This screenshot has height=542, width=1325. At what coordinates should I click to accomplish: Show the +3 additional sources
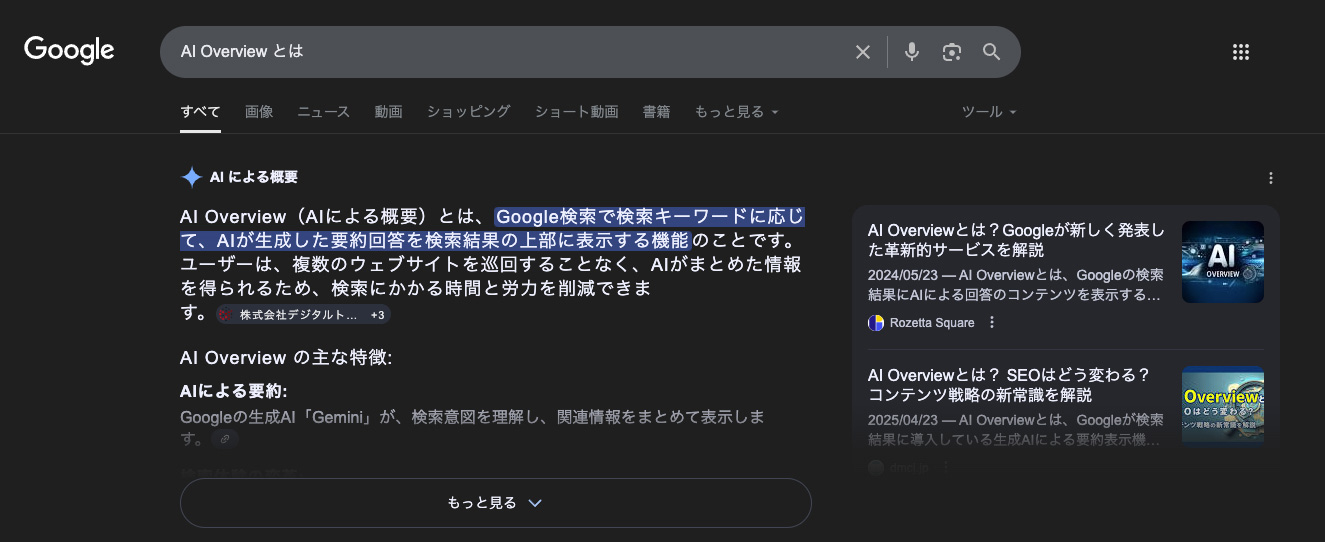377,315
